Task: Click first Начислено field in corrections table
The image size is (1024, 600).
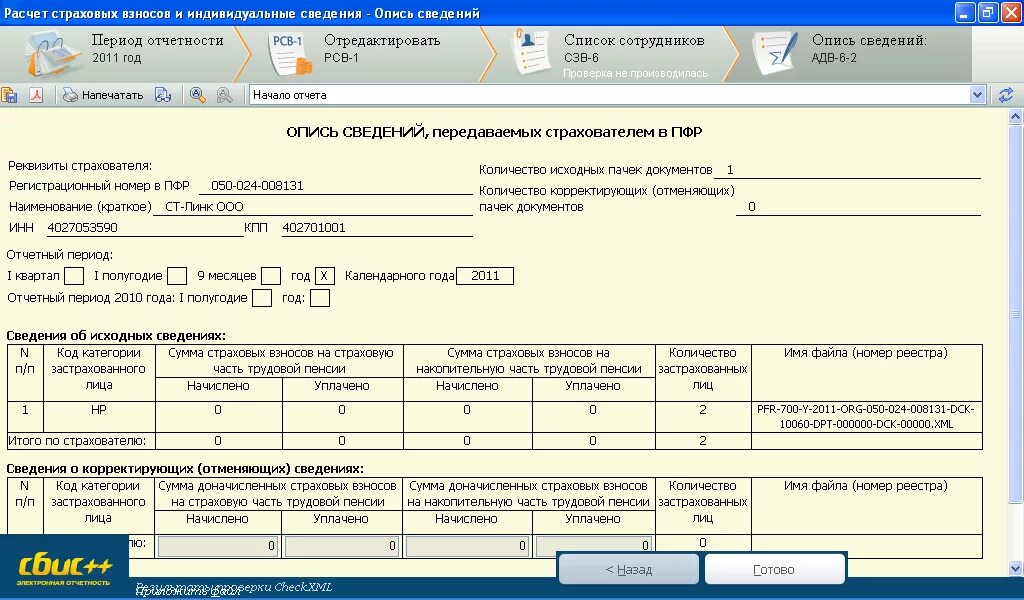Action: (x=217, y=546)
